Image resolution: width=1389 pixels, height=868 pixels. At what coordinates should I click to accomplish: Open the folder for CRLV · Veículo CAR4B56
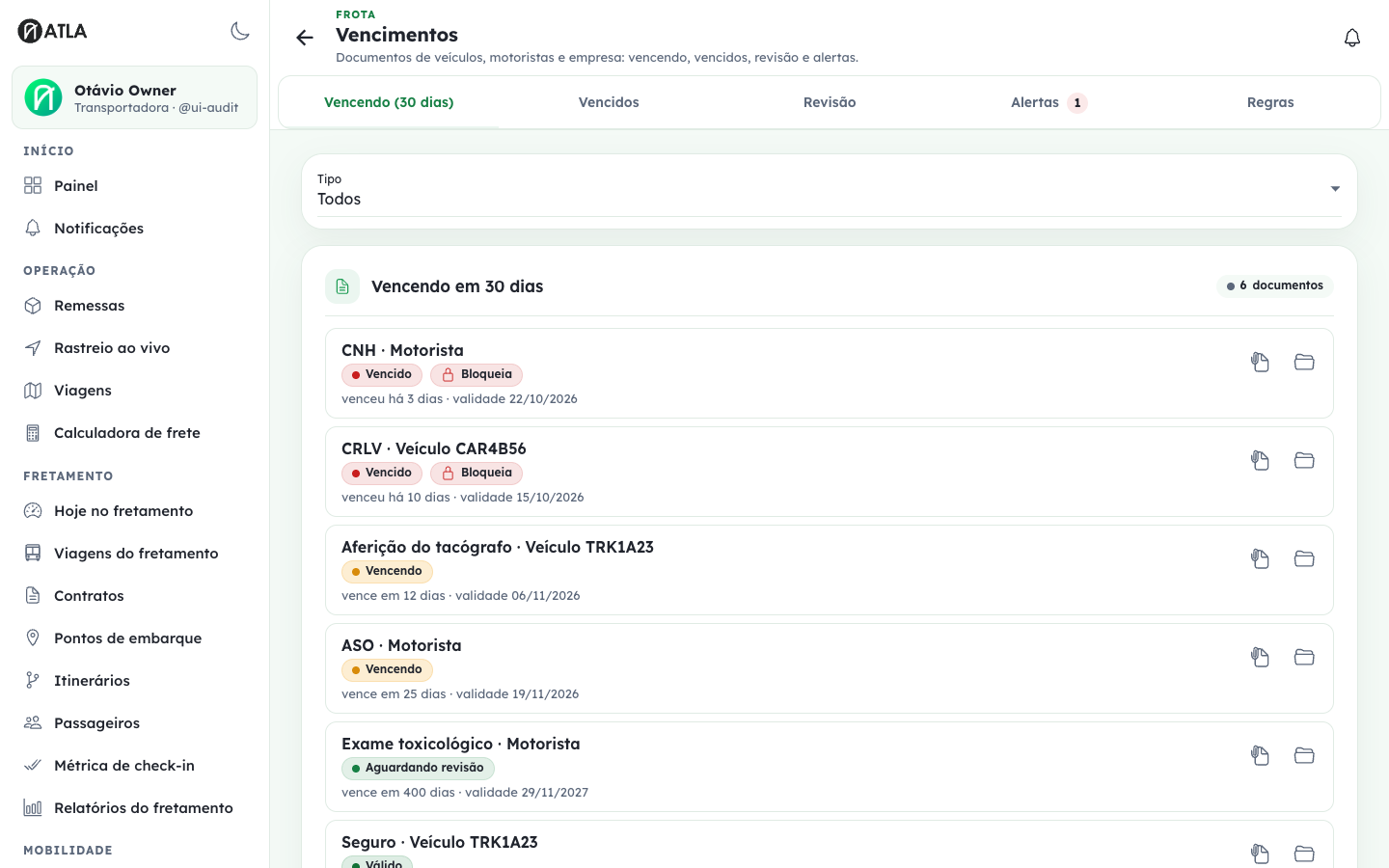coord(1304,460)
